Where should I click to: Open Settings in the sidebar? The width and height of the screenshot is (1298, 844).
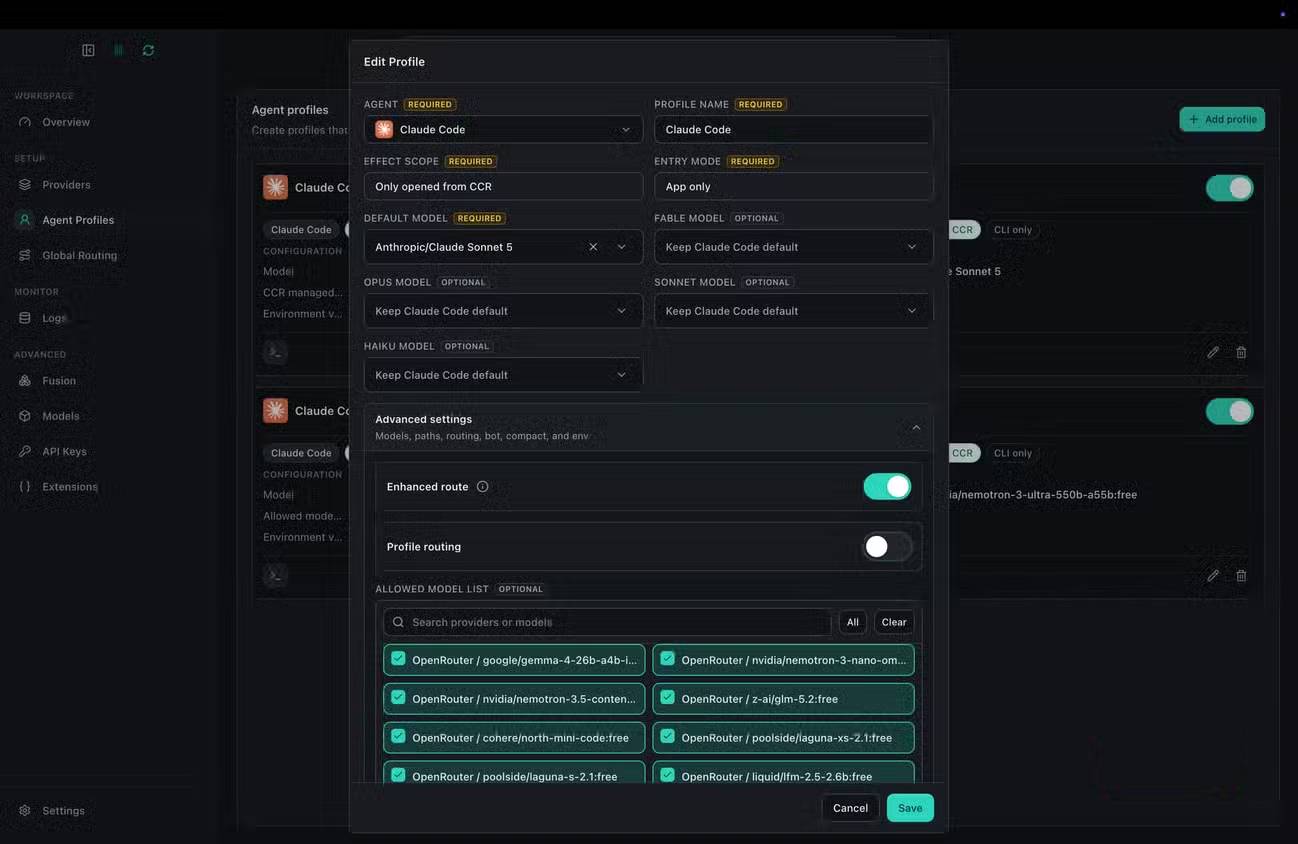click(x=63, y=811)
